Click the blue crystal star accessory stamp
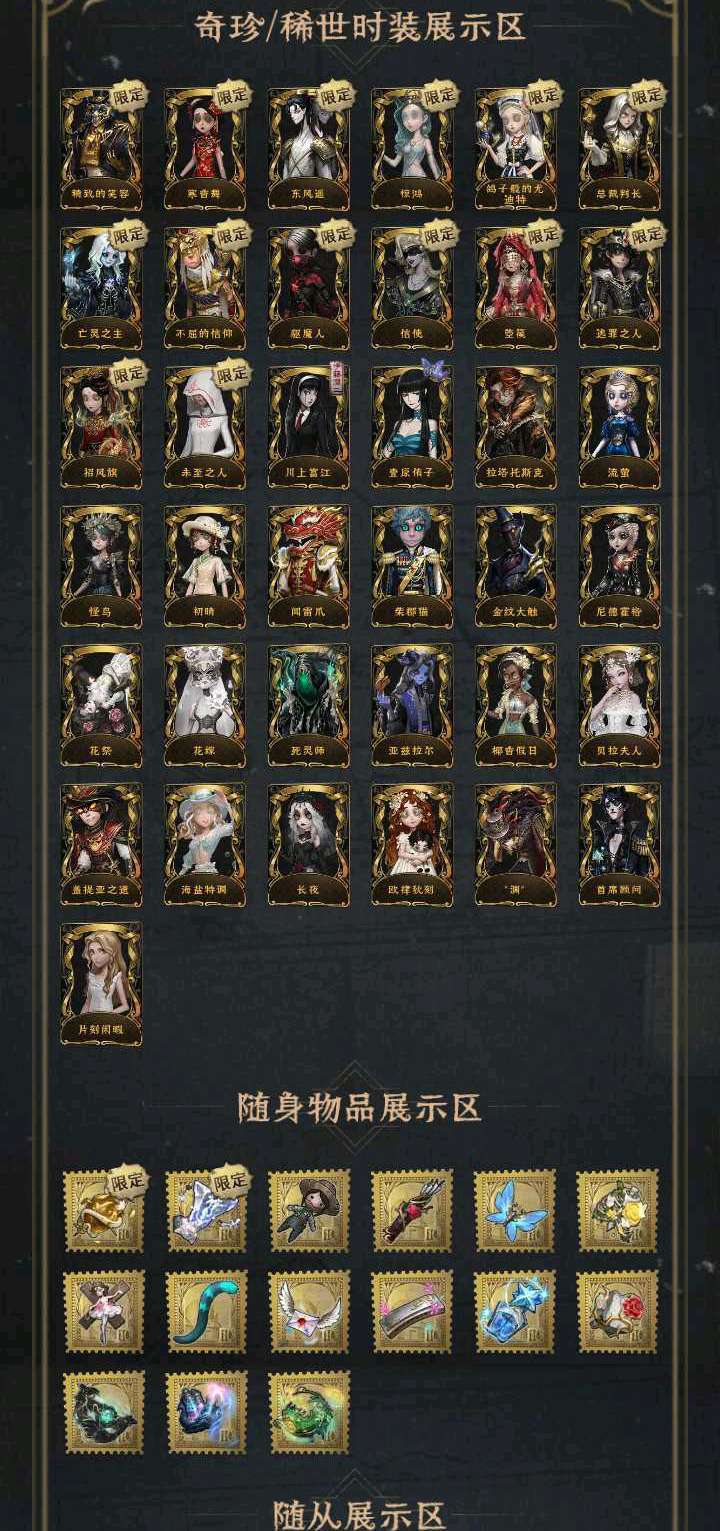Viewport: 720px width, 1531px height. click(516, 1311)
